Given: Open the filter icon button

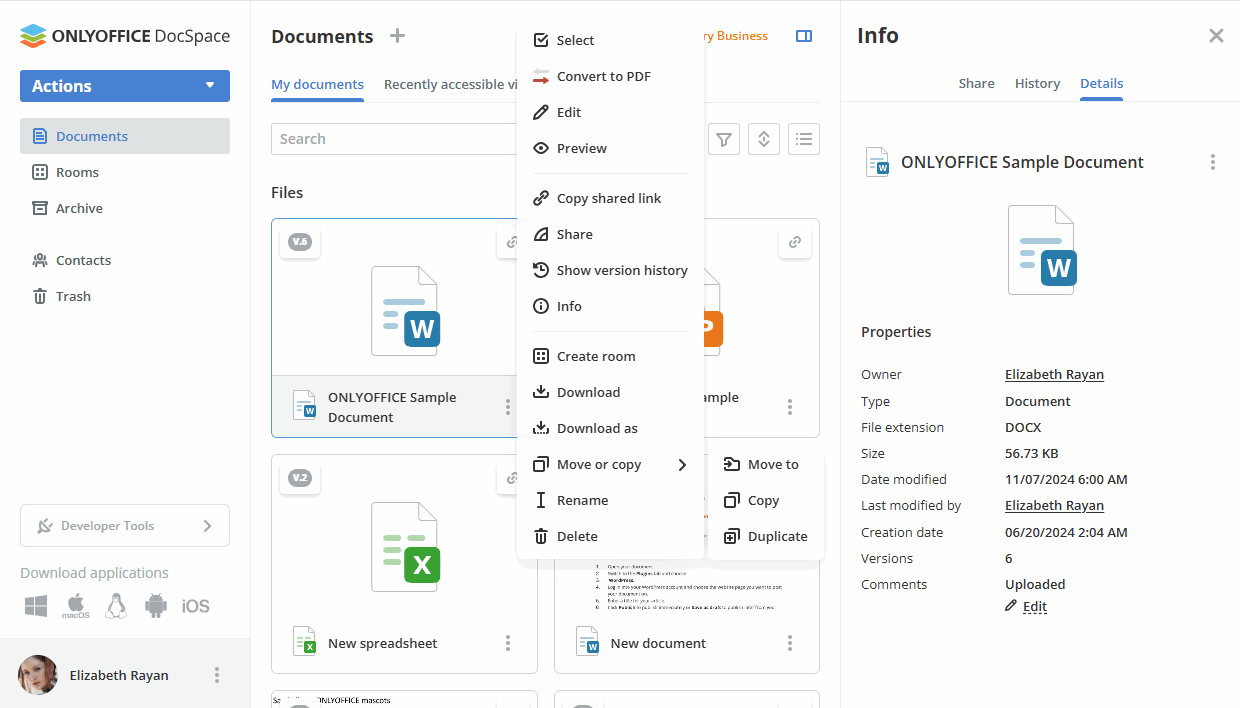Looking at the screenshot, I should 724,139.
